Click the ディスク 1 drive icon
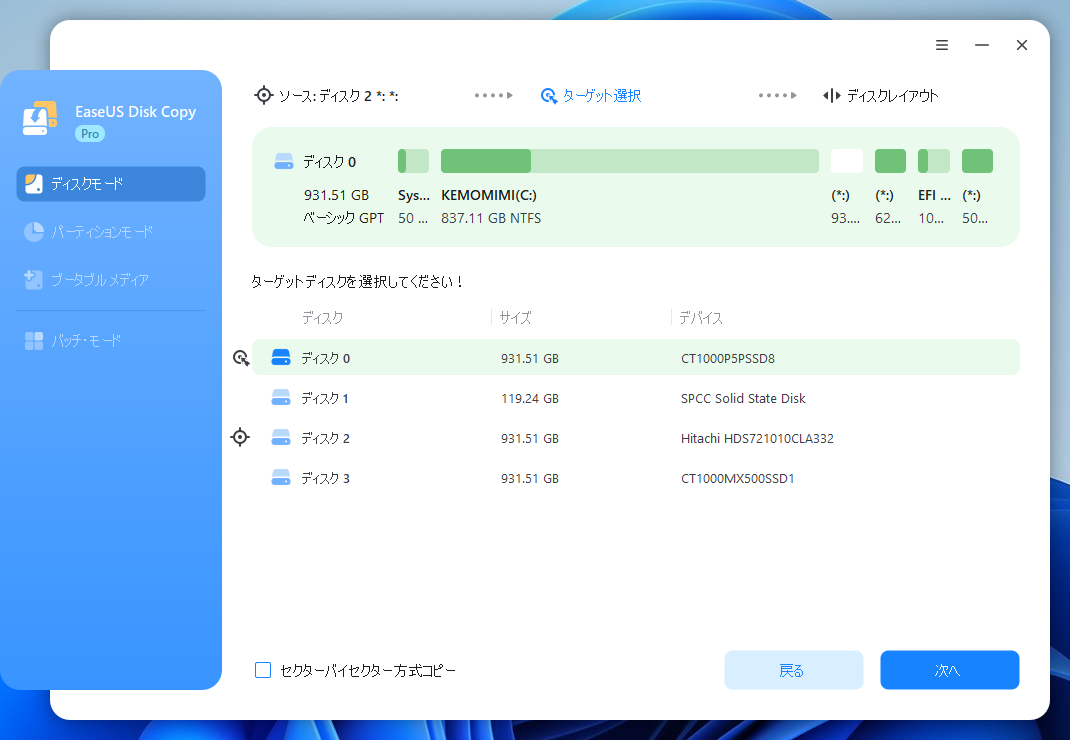Screen dimensions: 1070x740 [281, 398]
